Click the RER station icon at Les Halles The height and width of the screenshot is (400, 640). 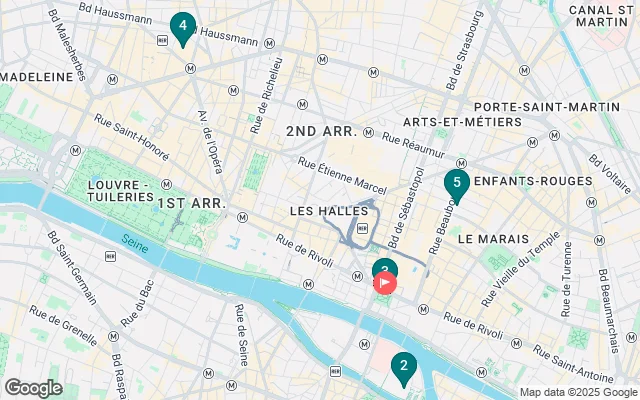[x=362, y=229]
